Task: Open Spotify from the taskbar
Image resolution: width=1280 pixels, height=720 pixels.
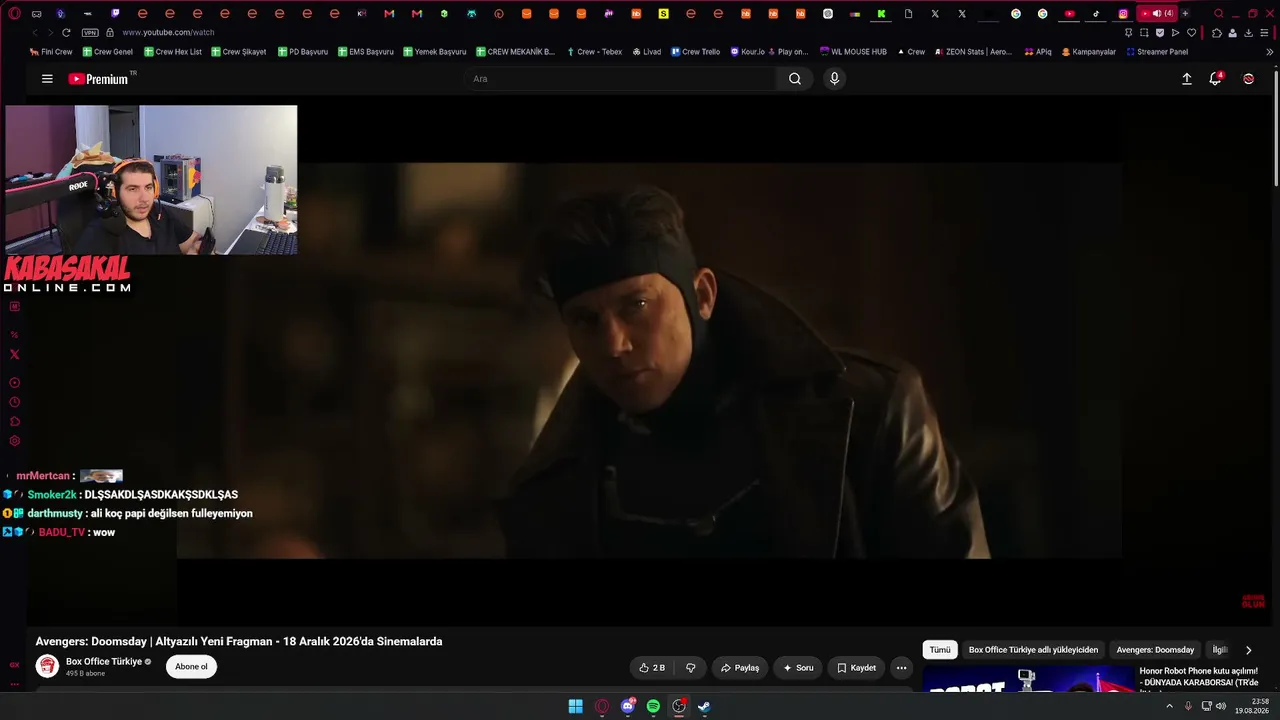Action: [653, 706]
